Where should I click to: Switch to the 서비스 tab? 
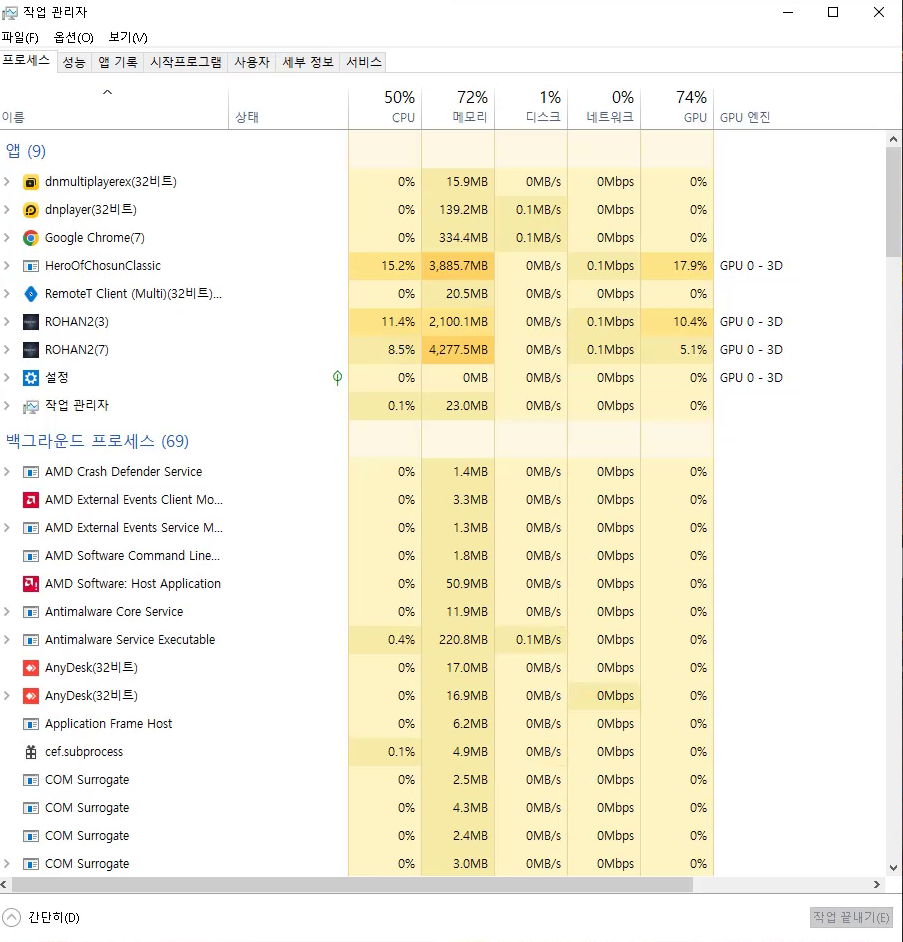coord(363,62)
